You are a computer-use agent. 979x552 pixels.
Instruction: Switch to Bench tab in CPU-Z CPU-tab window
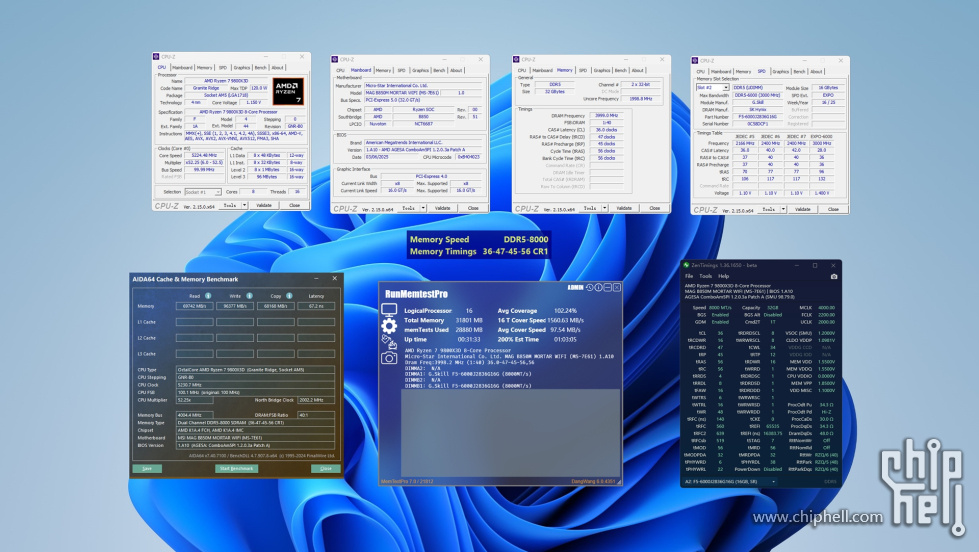tap(260, 67)
